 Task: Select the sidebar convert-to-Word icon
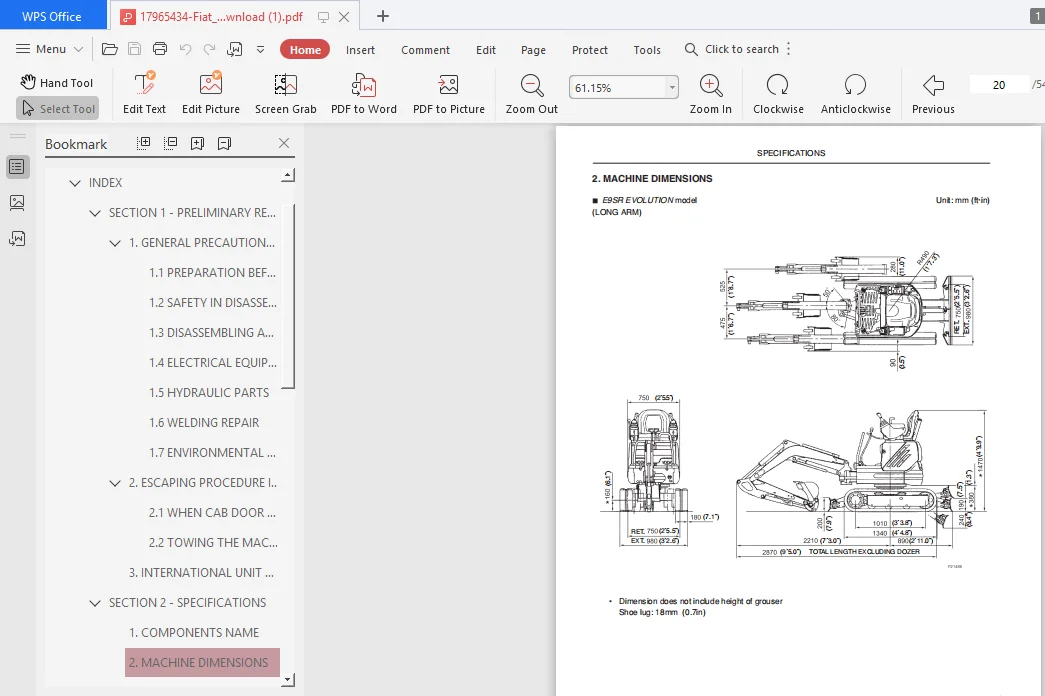tap(17, 239)
